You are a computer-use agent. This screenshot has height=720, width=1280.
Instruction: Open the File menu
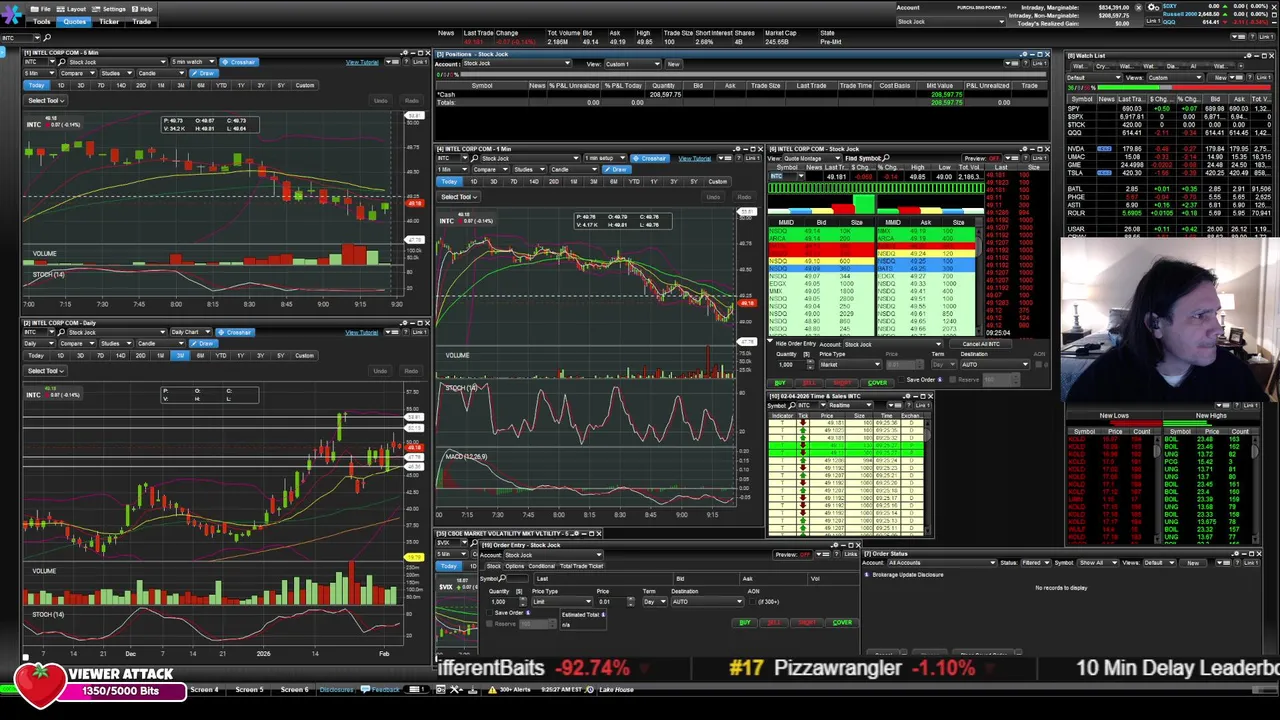click(x=42, y=9)
